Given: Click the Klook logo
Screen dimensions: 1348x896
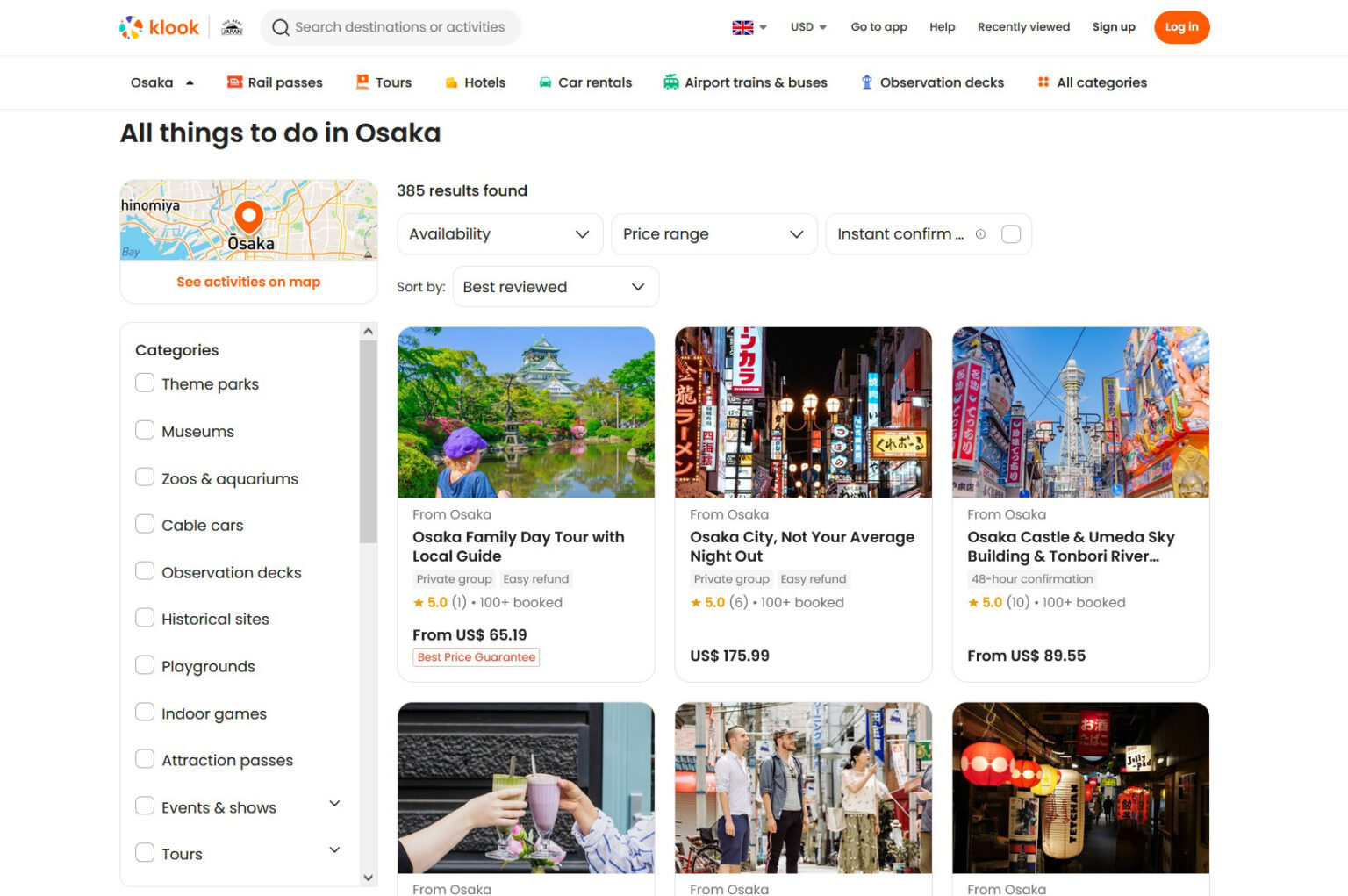Looking at the screenshot, I should 160,27.
